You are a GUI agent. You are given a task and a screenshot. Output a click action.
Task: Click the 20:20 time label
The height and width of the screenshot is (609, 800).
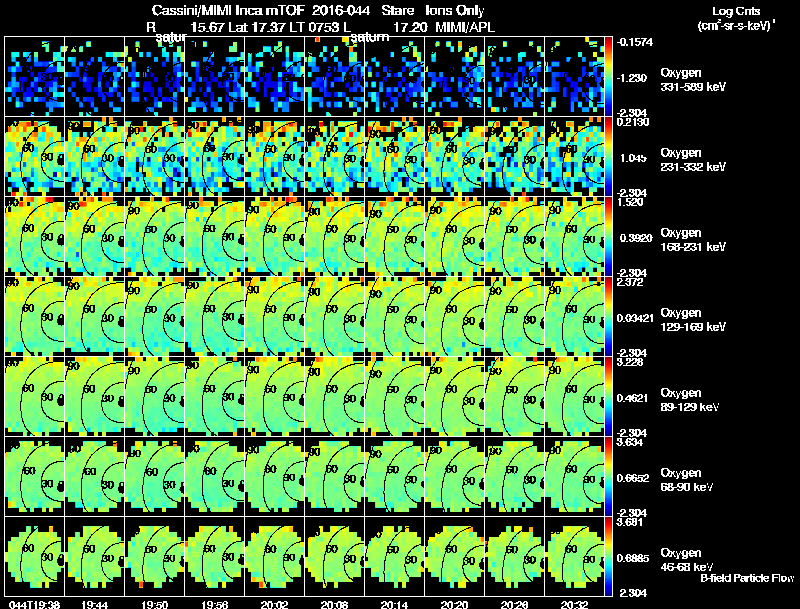pos(454,604)
